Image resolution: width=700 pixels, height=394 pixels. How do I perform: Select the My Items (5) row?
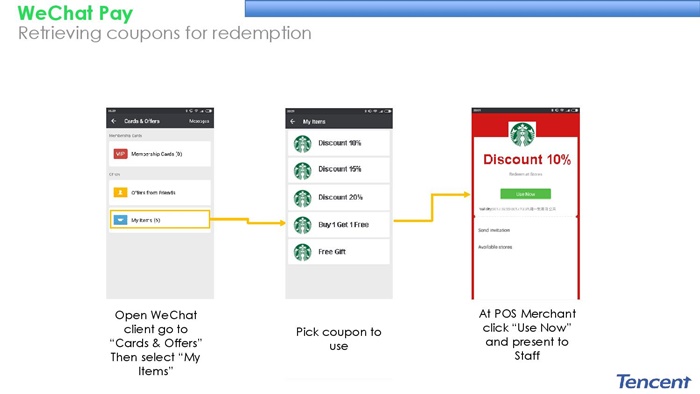(159, 220)
